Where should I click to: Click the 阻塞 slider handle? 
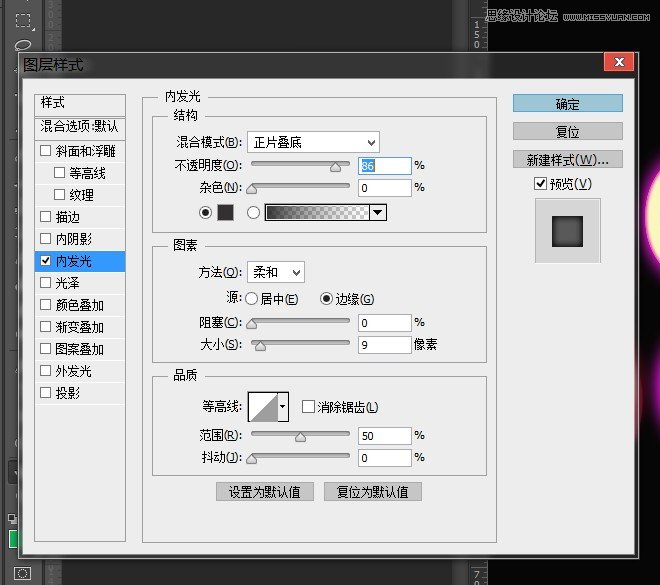[252, 324]
